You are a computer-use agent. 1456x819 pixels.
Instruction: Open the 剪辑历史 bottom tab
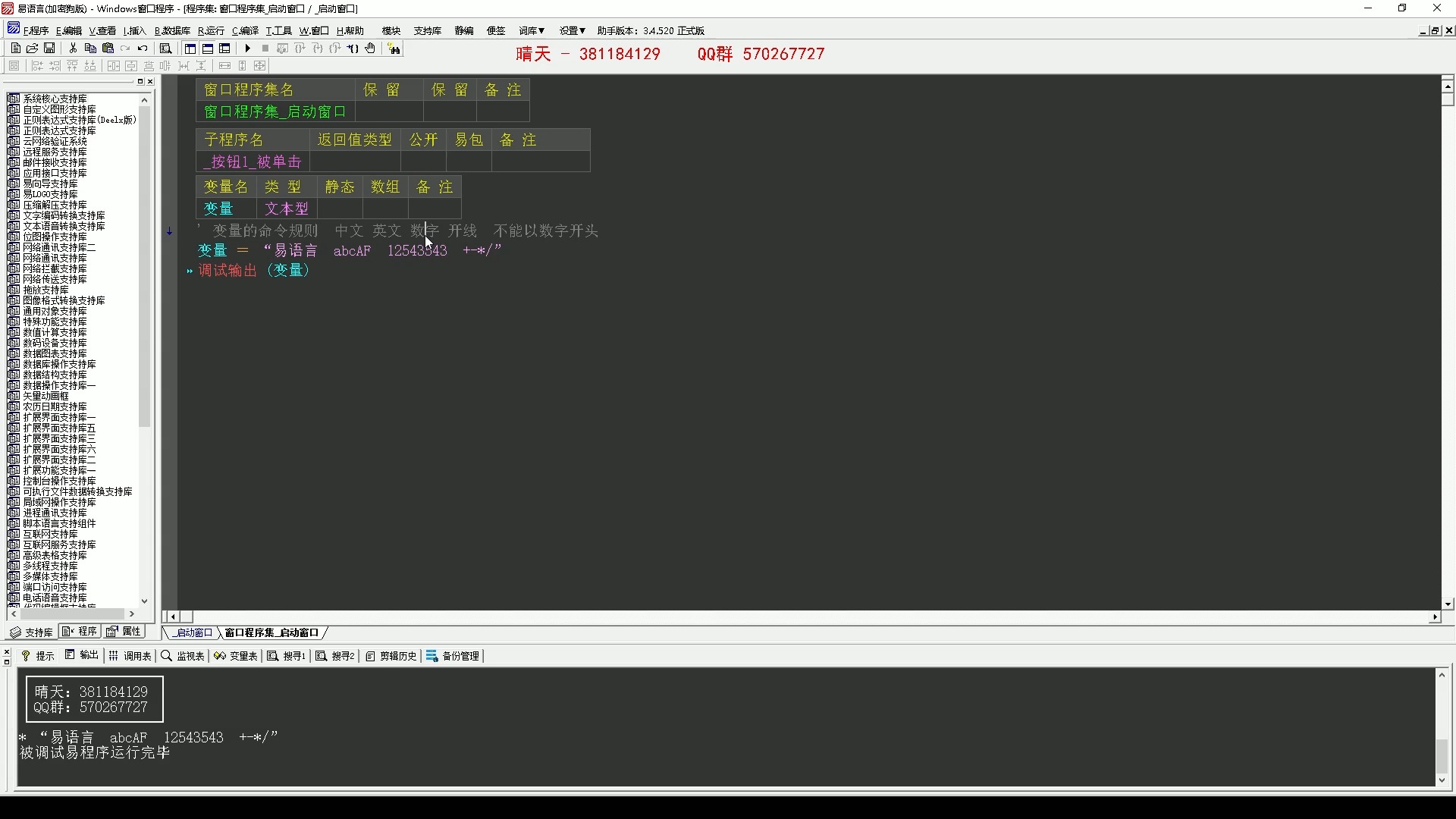tap(391, 656)
